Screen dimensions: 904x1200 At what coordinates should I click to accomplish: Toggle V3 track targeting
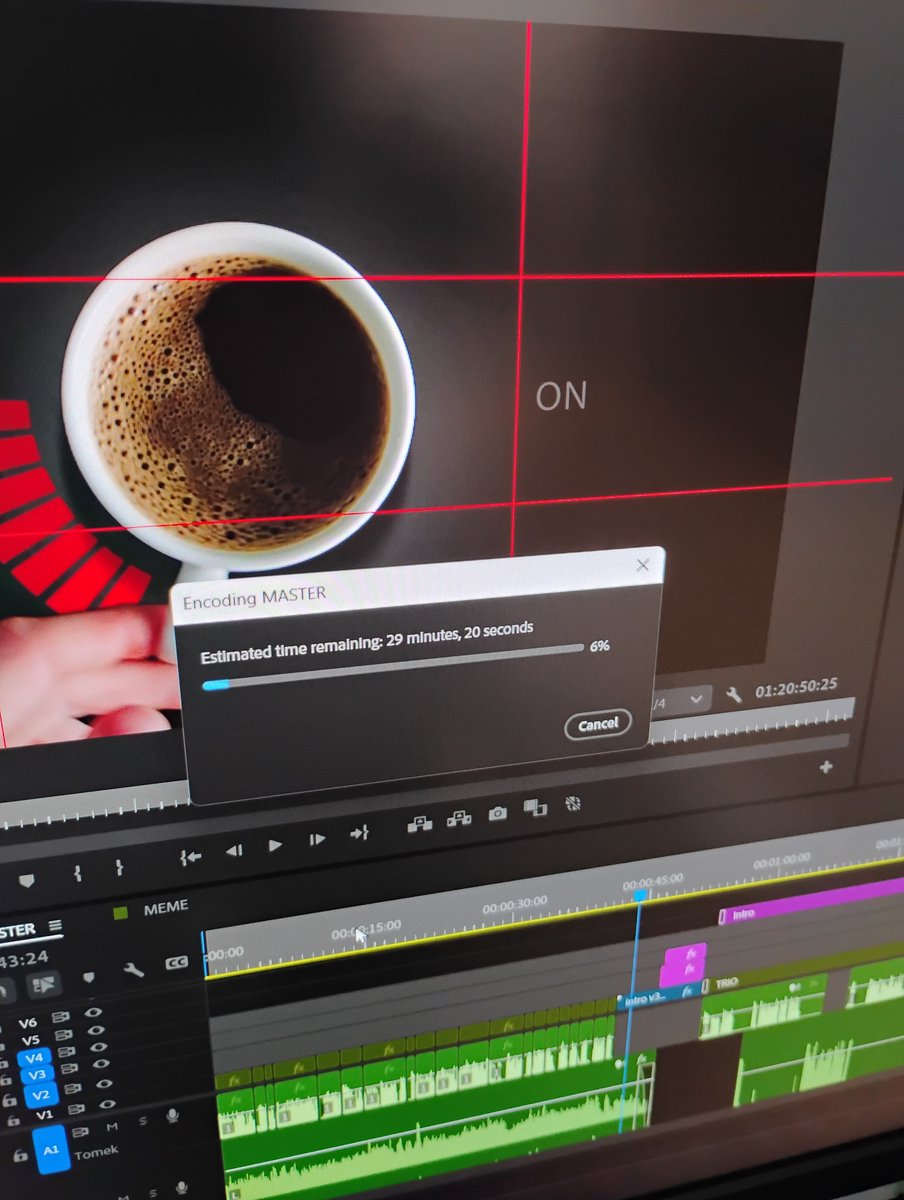[x=37, y=1075]
